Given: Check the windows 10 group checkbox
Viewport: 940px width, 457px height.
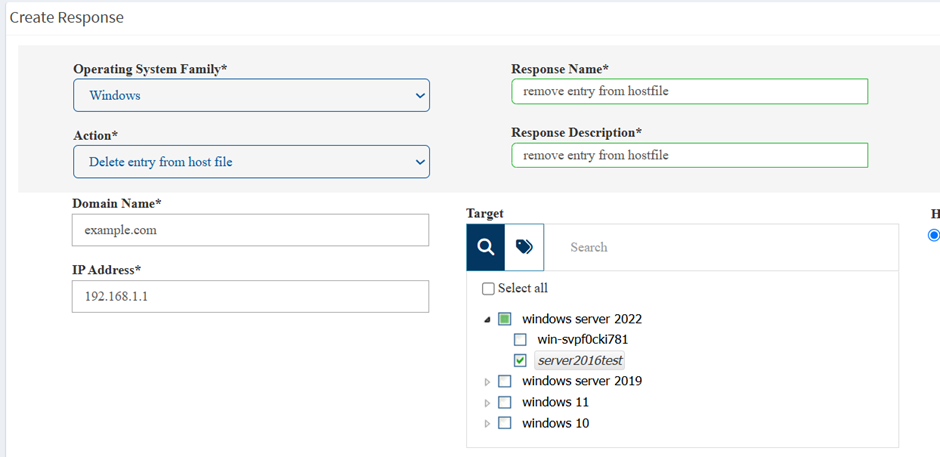Looking at the screenshot, I should (505, 423).
